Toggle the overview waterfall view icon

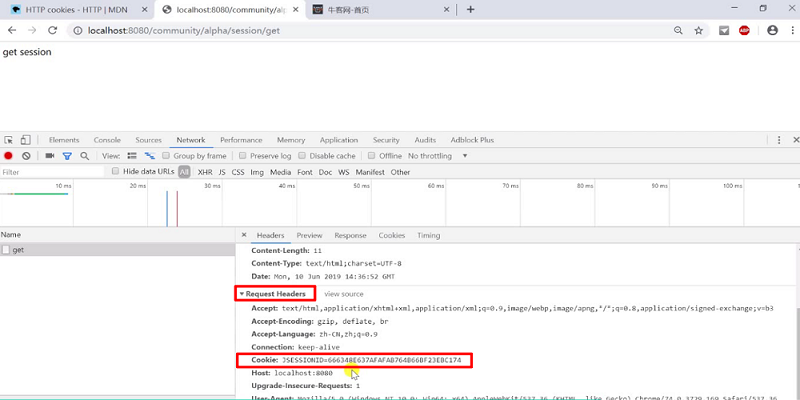click(x=149, y=156)
